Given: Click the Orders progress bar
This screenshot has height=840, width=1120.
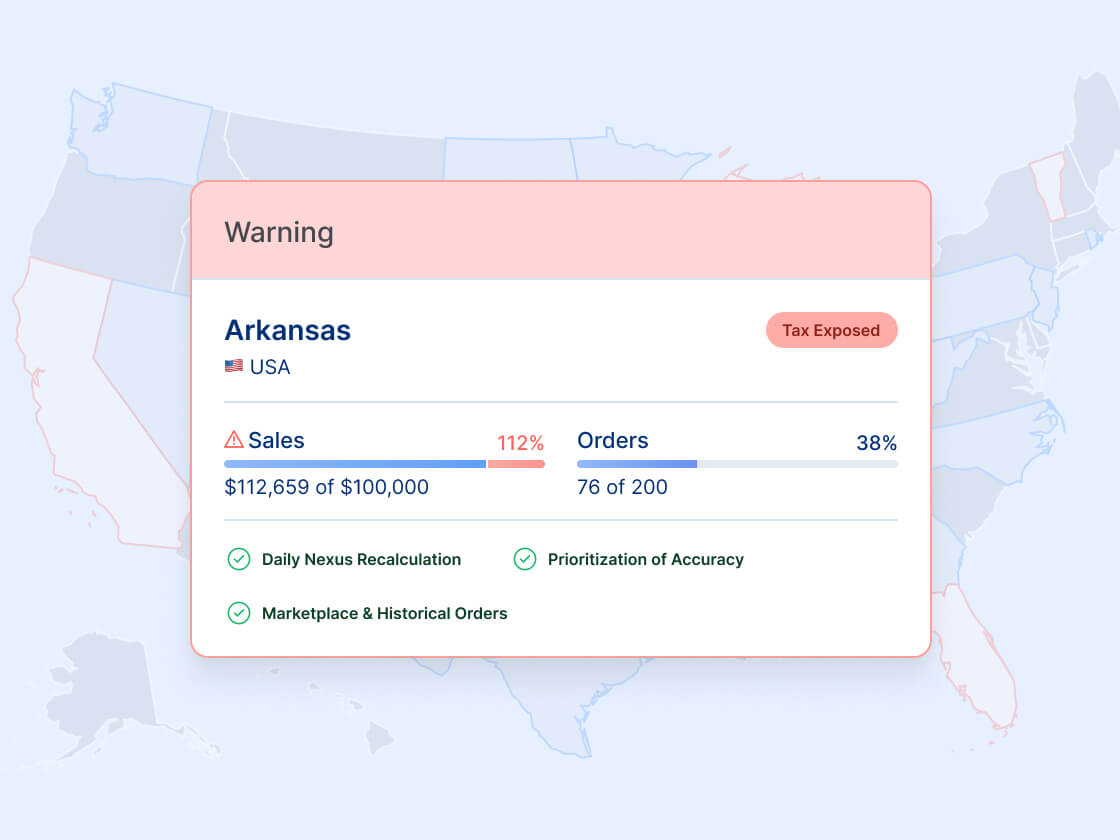Looking at the screenshot, I should click(x=737, y=464).
